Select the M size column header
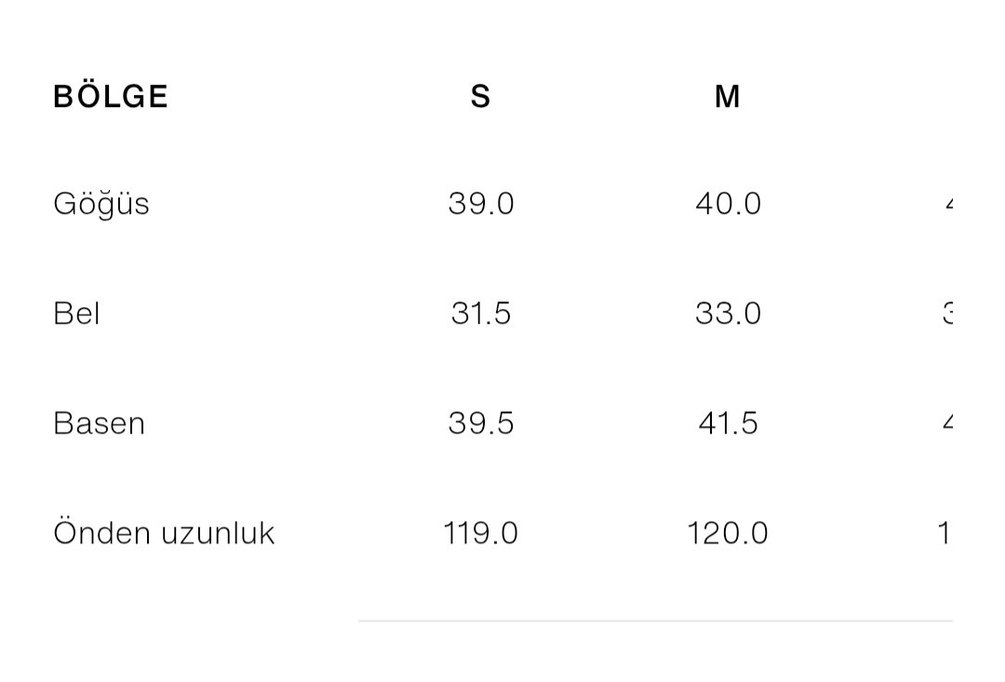Viewport: 1005px width, 682px height. click(727, 97)
